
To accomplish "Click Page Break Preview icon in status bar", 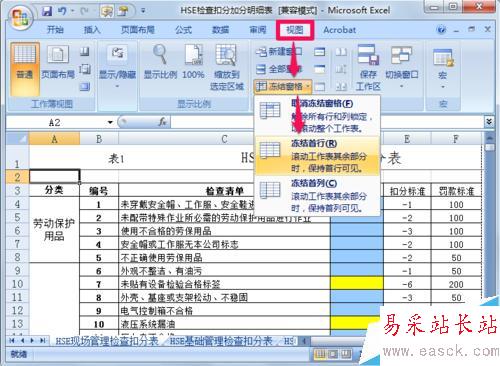I will [x=345, y=354].
